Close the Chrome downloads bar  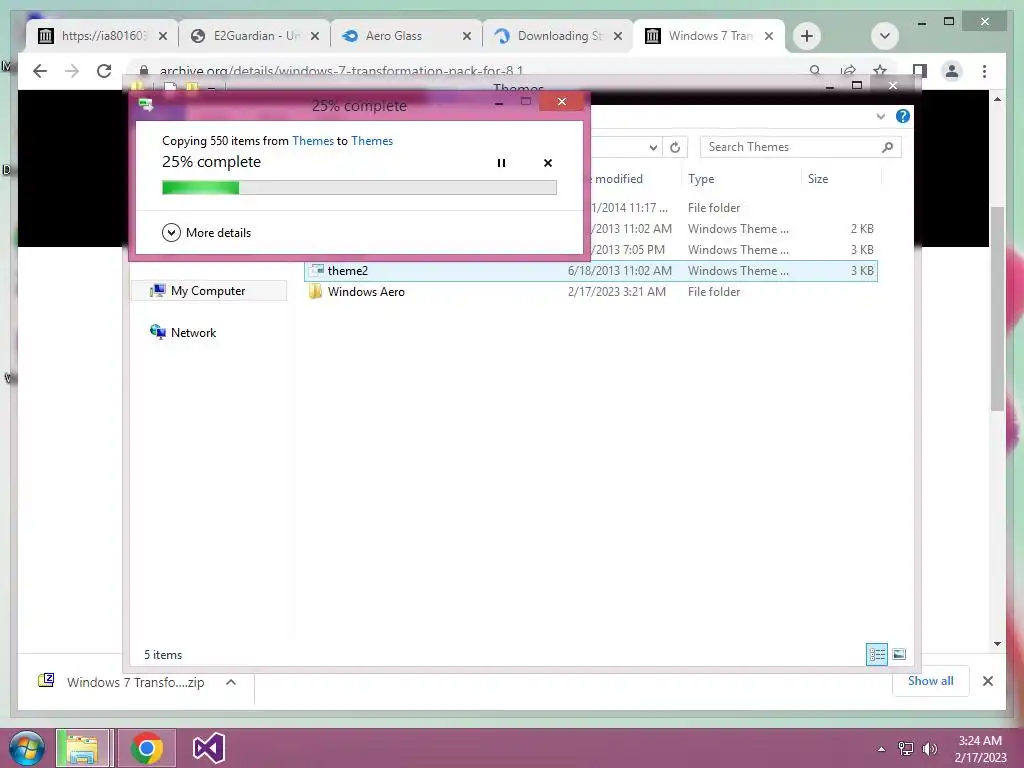pyautogui.click(x=987, y=681)
